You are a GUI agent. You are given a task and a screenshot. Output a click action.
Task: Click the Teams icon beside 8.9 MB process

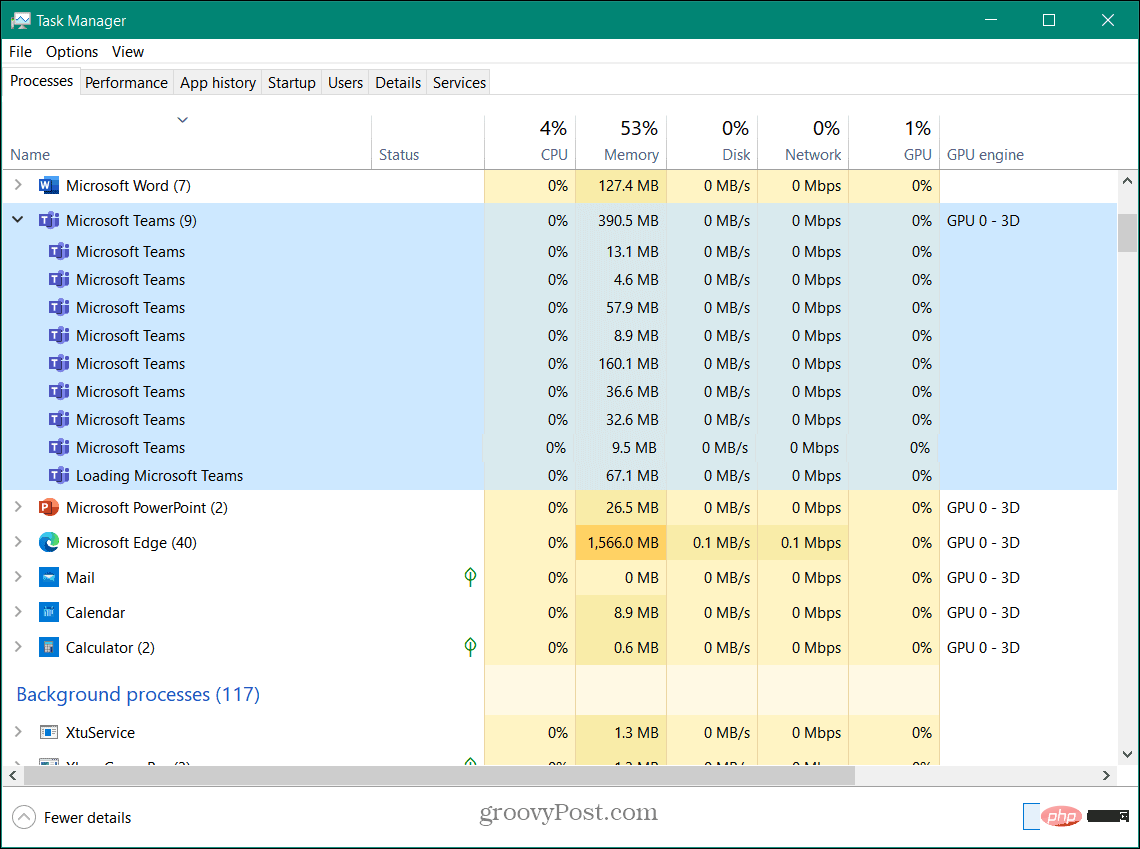59,335
